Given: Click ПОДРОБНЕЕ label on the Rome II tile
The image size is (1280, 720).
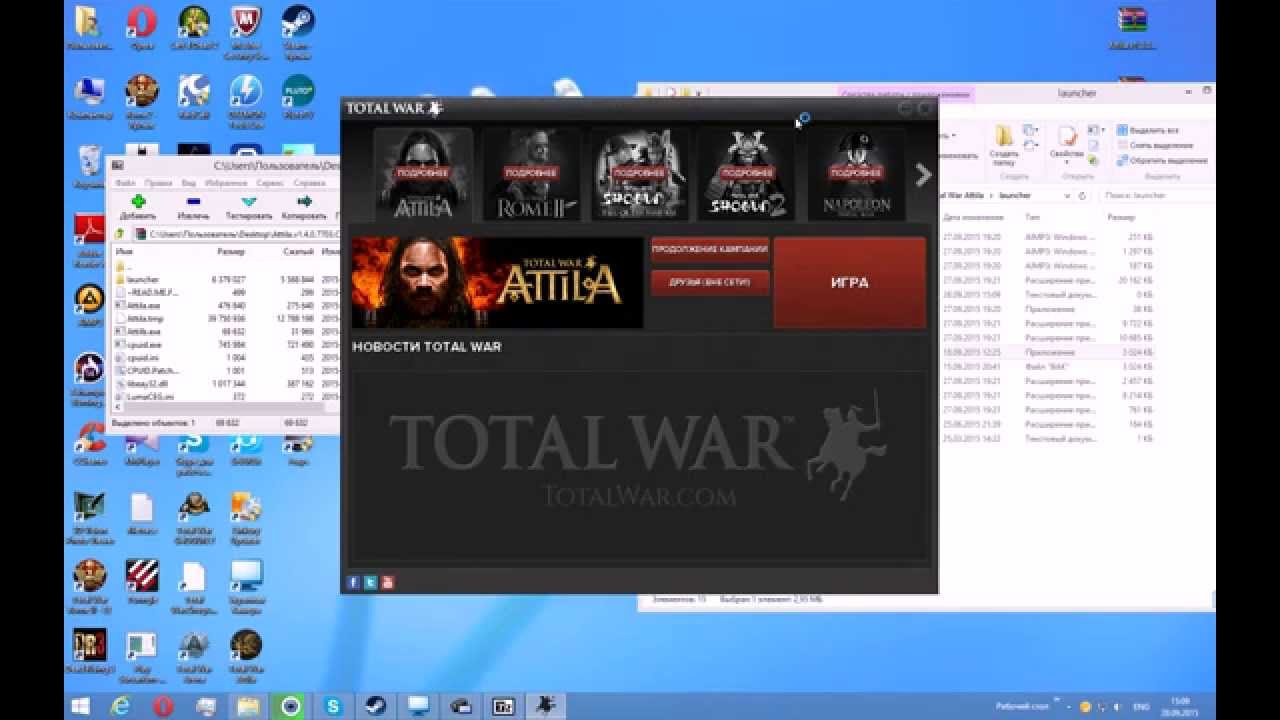Looking at the screenshot, I should point(531,173).
